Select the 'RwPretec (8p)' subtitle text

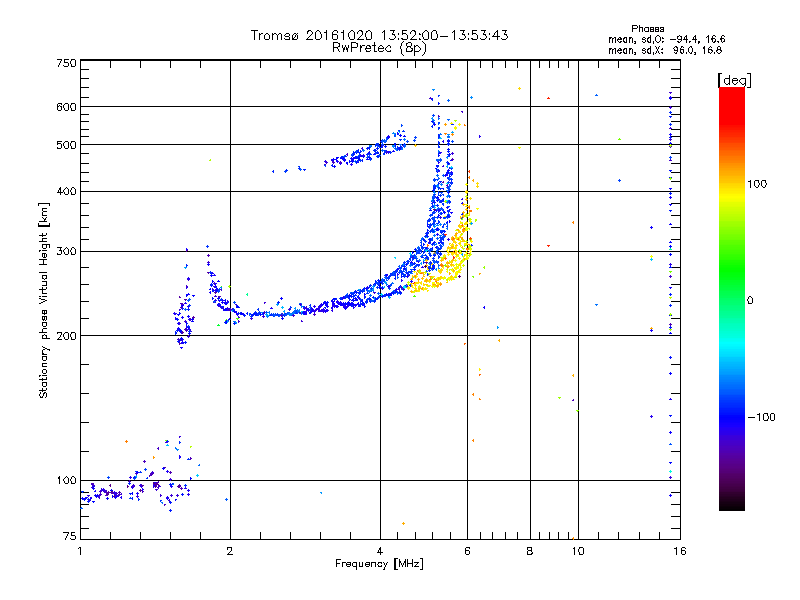tap(379, 48)
